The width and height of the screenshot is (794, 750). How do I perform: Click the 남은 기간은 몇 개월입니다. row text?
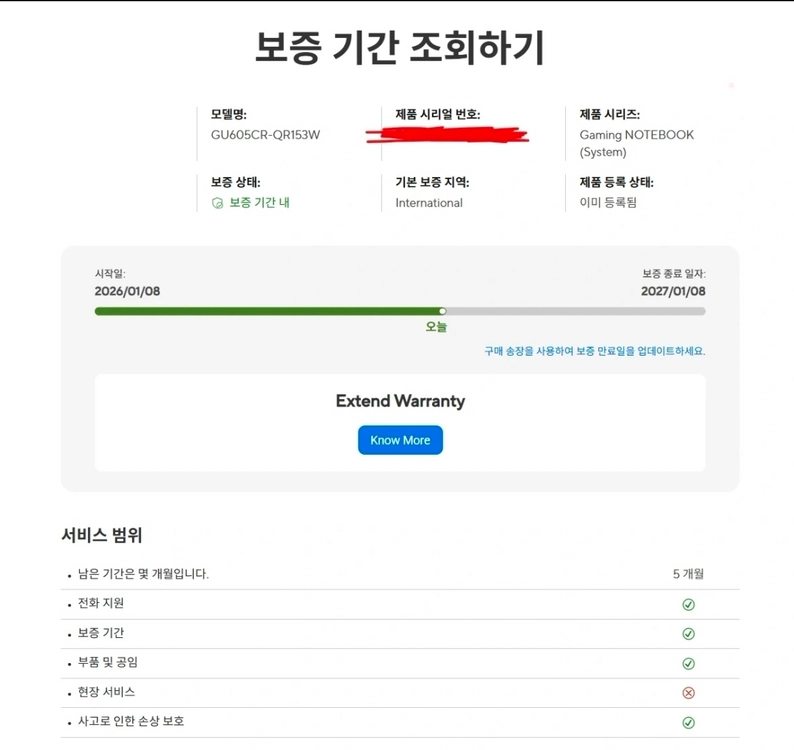pyautogui.click(x=143, y=574)
